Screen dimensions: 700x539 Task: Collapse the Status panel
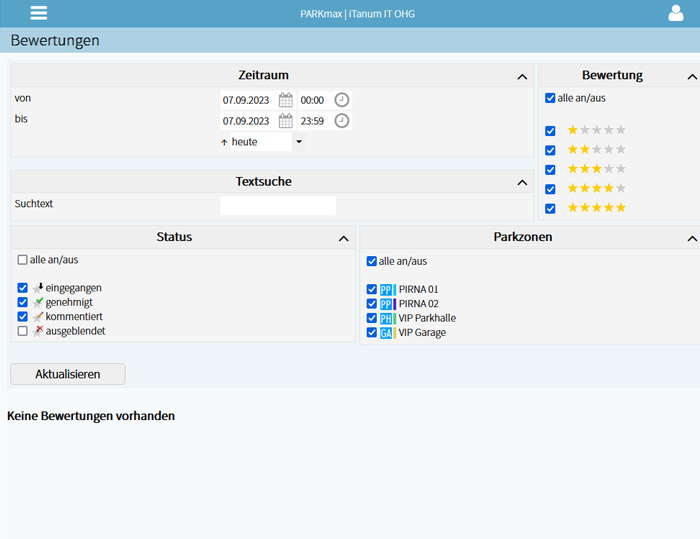(343, 238)
